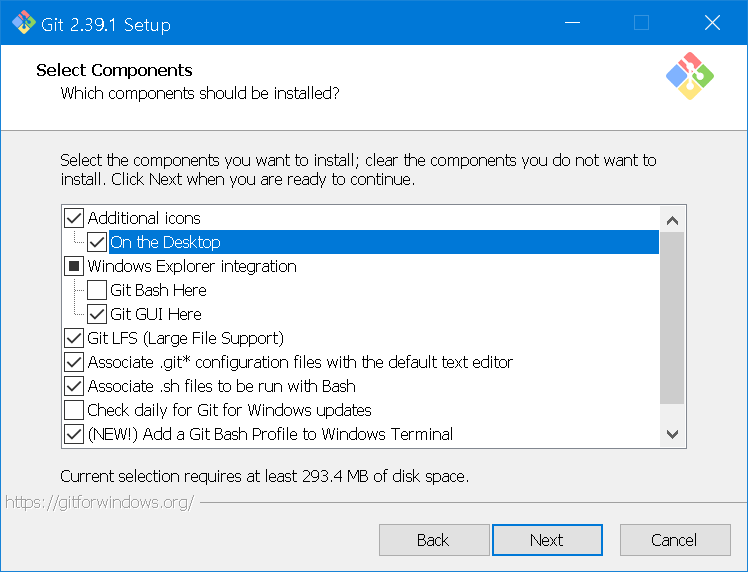Screen dimensions: 748x572
Task: Click Next to continue setup
Action: tap(547, 540)
